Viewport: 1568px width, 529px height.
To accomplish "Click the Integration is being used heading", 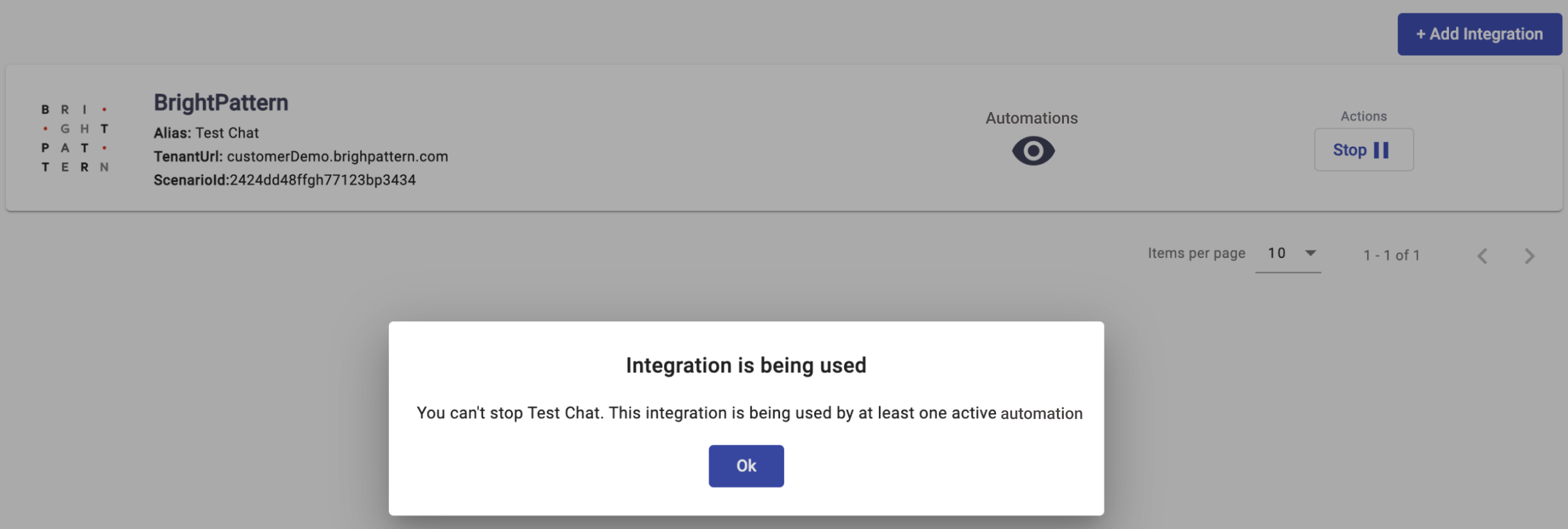I will (x=746, y=365).
